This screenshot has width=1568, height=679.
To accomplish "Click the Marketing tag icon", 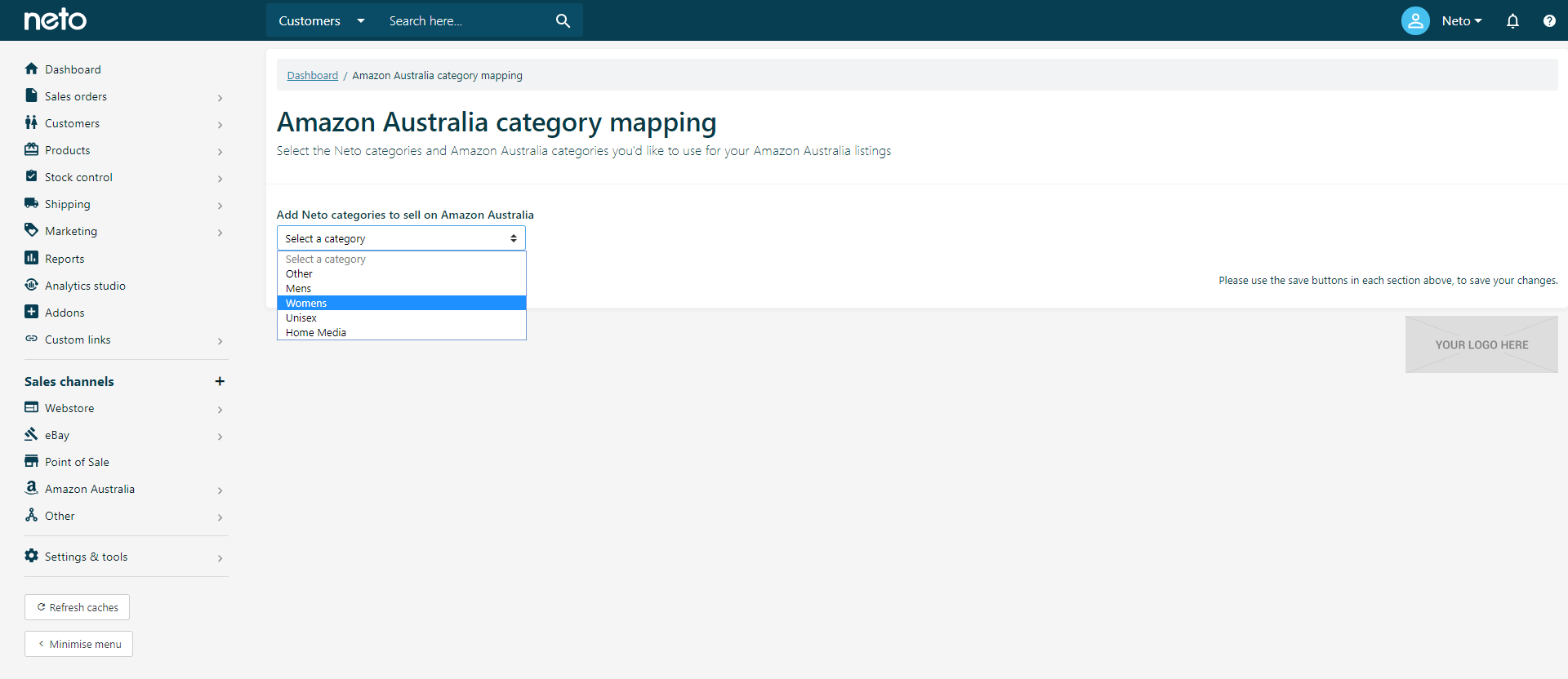I will point(31,230).
